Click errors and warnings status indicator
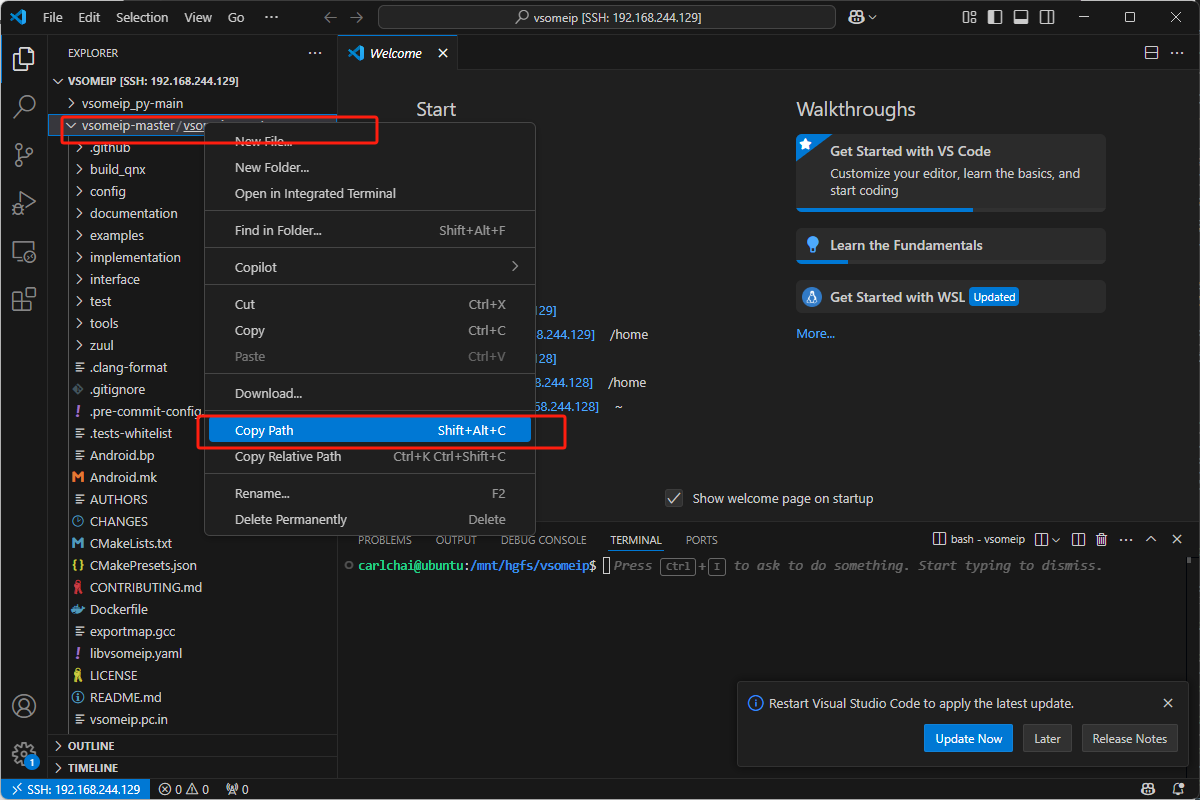The image size is (1200, 800). click(x=184, y=789)
